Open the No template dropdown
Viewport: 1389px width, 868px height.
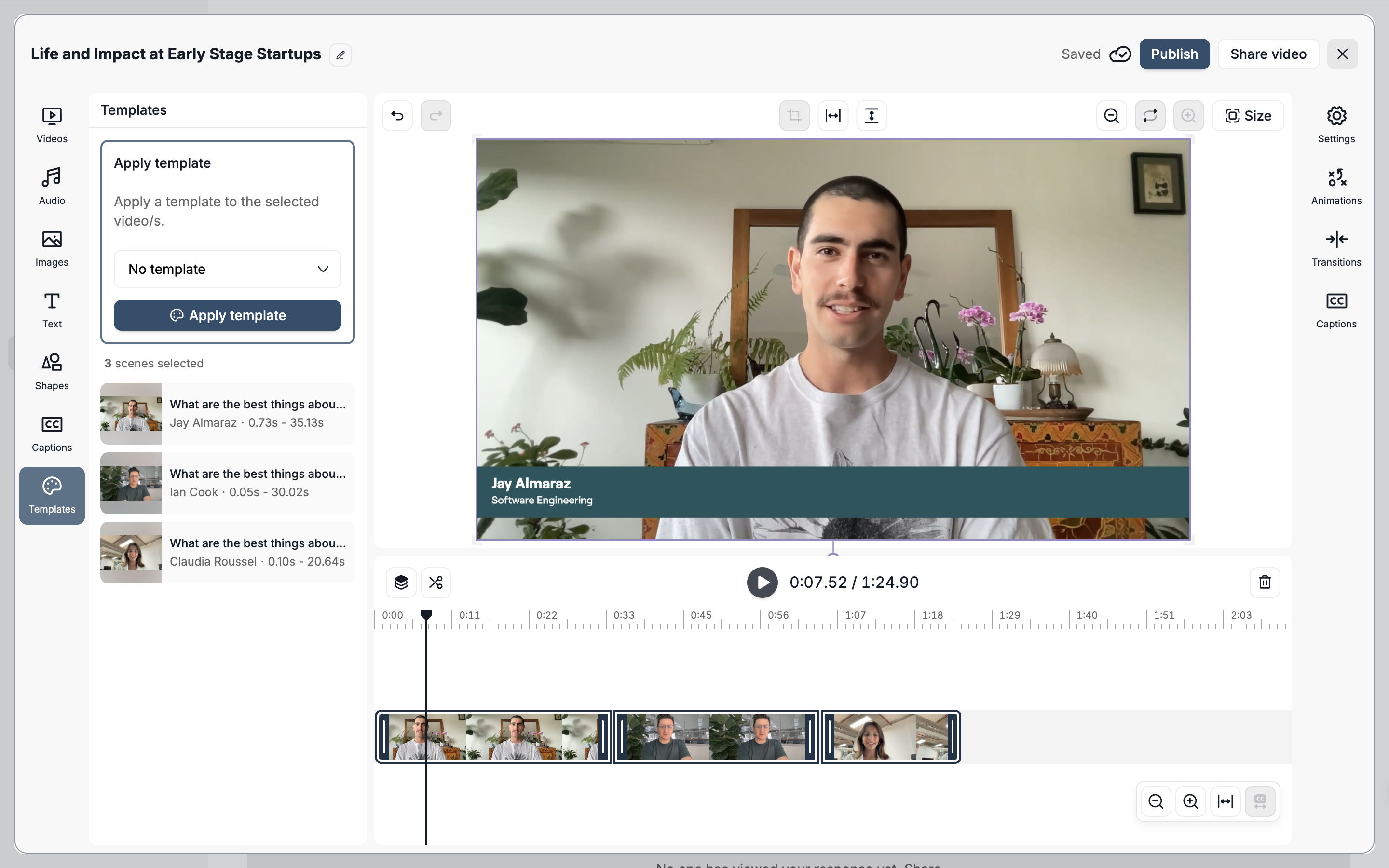tap(227, 269)
